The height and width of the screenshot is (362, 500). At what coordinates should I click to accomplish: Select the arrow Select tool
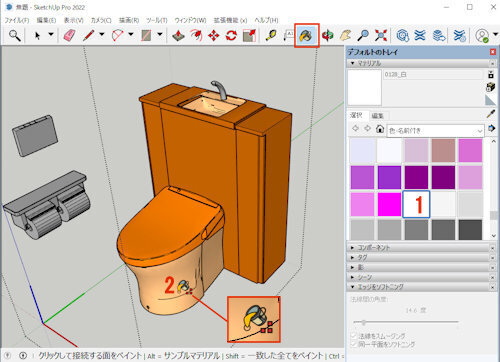click(38, 35)
